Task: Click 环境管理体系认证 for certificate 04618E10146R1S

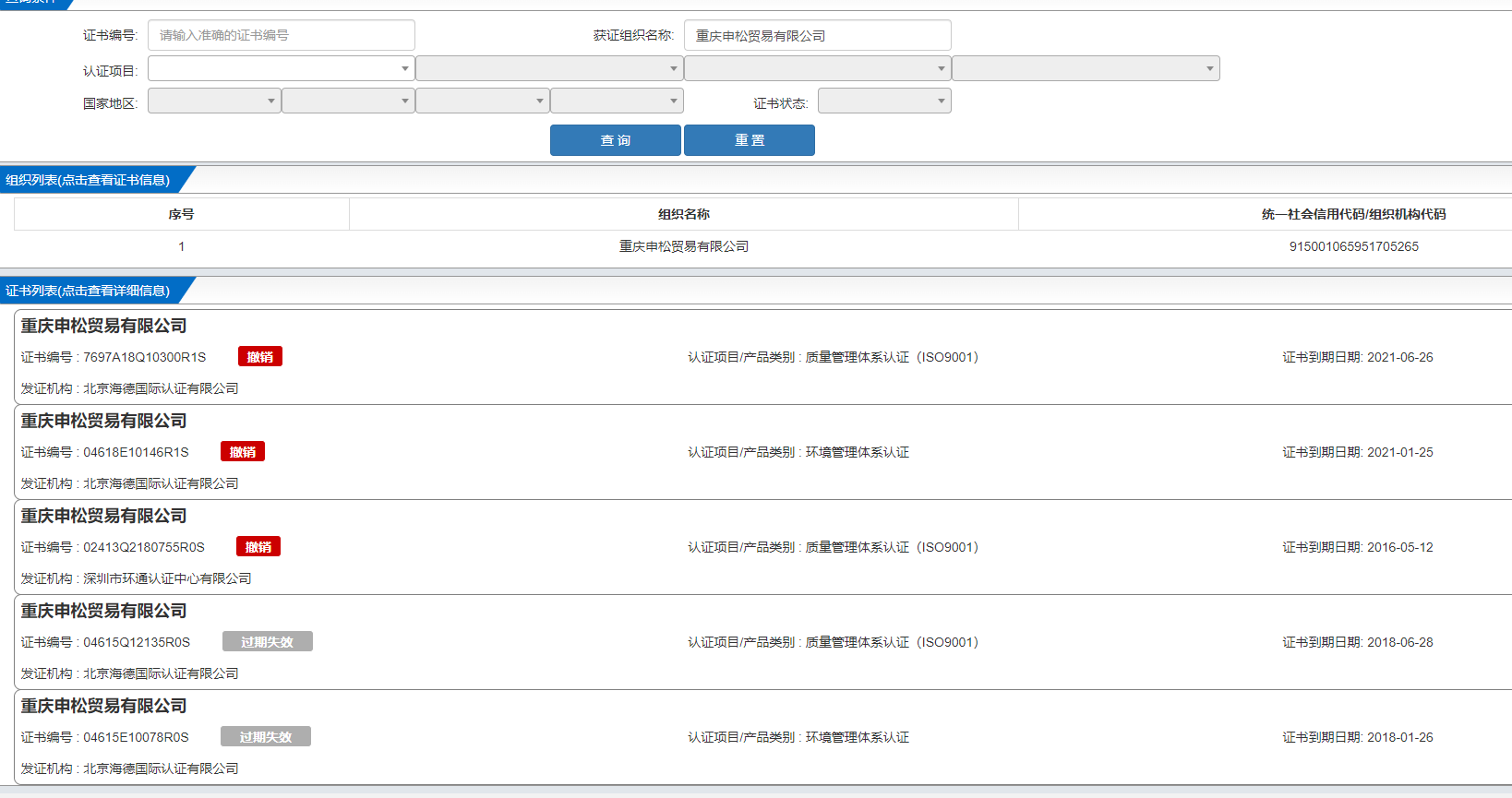Action: 858,452
